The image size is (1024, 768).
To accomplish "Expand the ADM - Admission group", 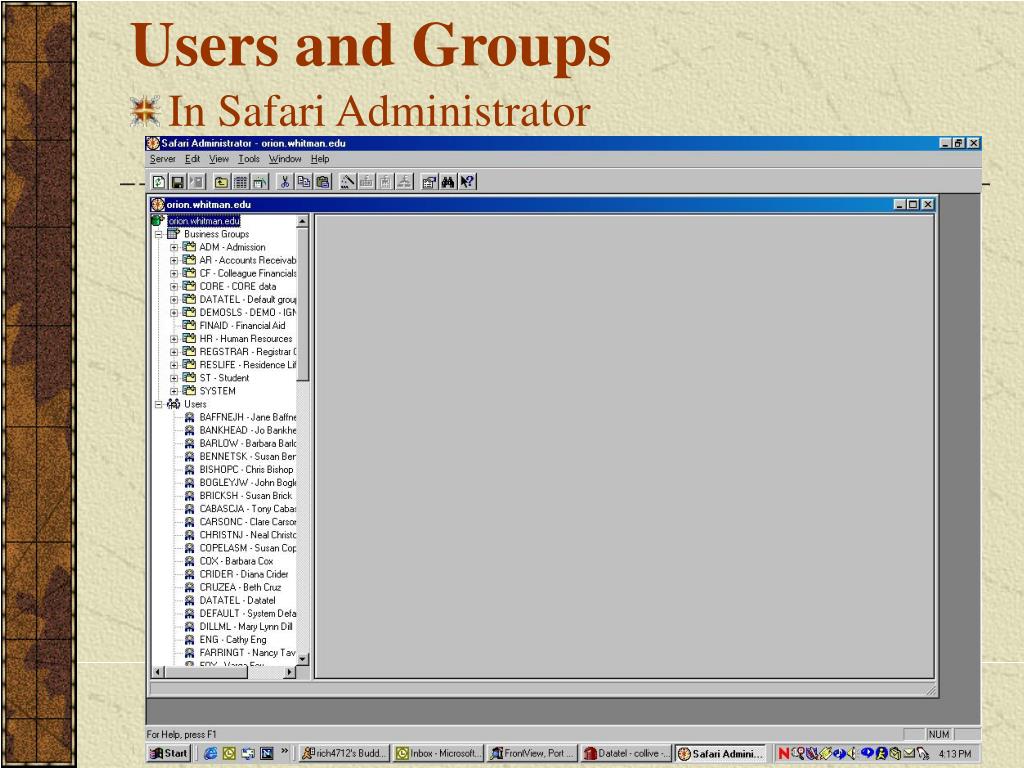I will (174, 248).
